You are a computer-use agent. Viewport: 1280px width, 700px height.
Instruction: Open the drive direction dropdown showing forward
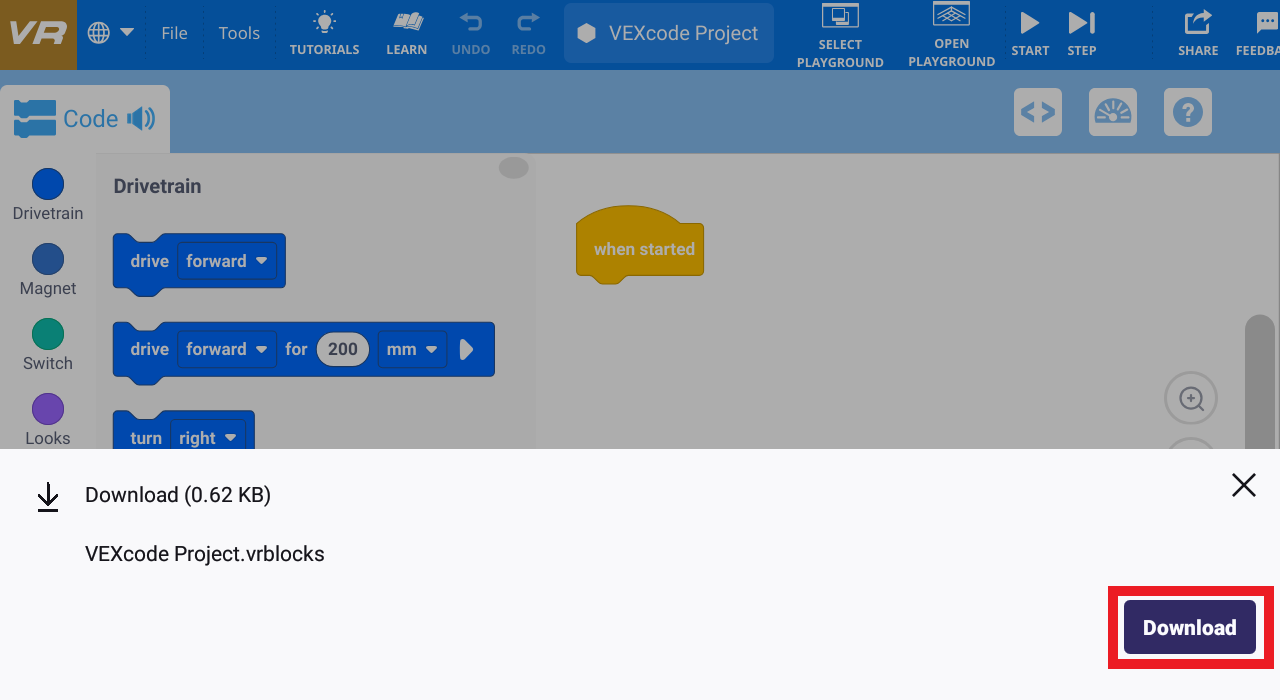click(227, 261)
